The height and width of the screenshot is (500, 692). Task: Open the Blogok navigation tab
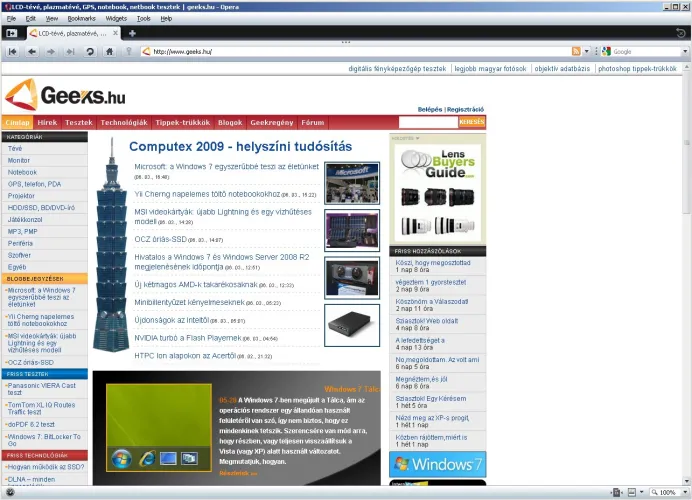(x=230, y=122)
